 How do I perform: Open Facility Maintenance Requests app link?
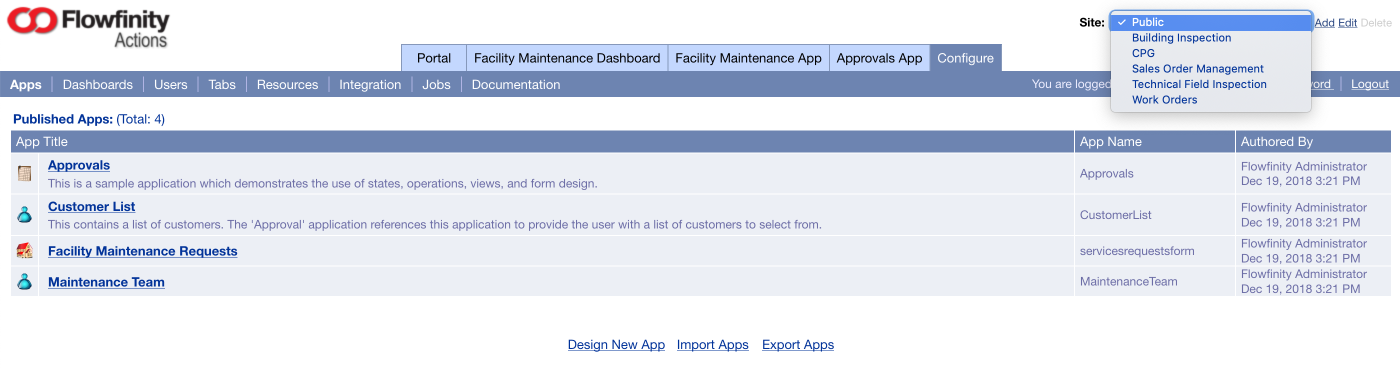pyautogui.click(x=143, y=251)
